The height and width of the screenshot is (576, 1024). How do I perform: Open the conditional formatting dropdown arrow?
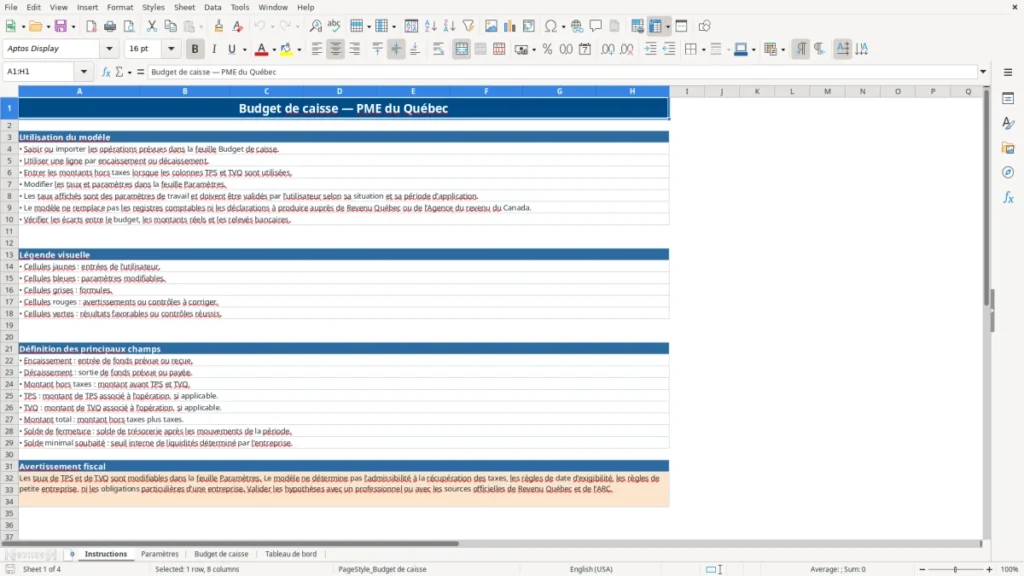783,50
